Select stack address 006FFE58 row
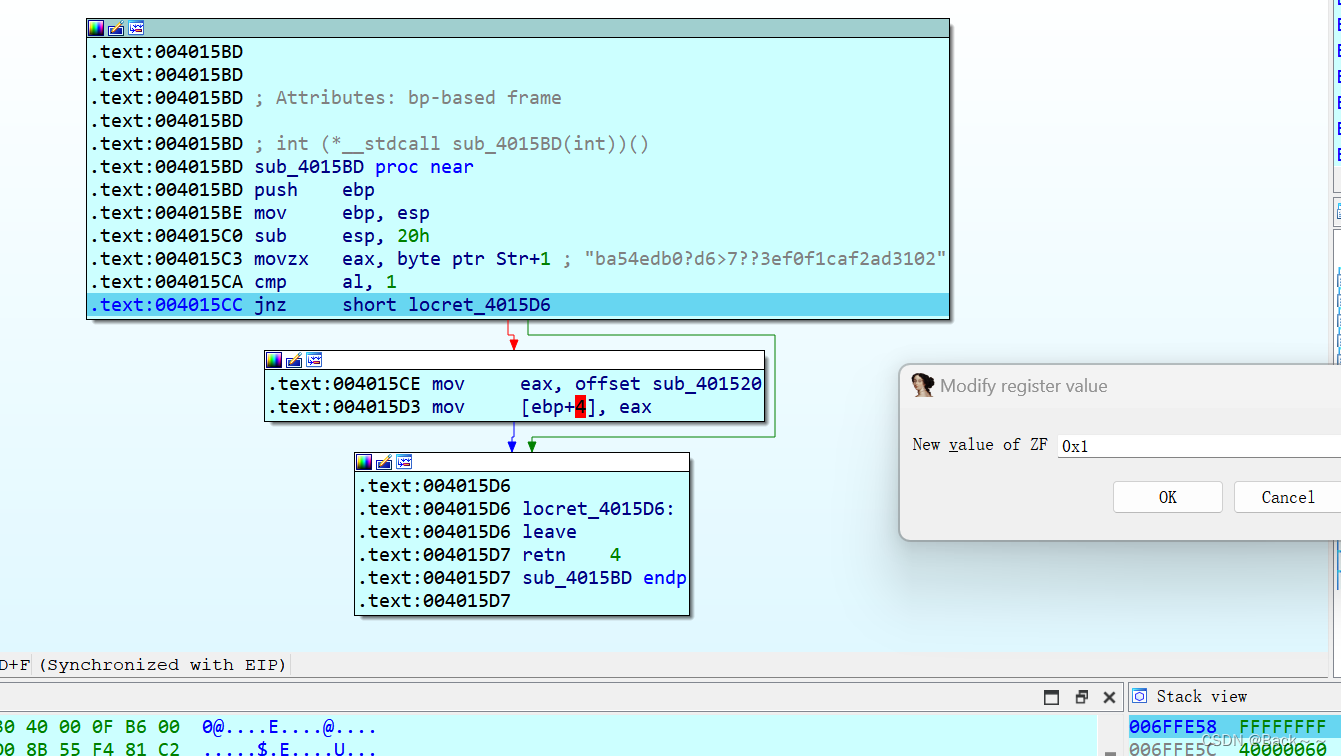Screen dimensions: 1341x756 [1235, 727]
